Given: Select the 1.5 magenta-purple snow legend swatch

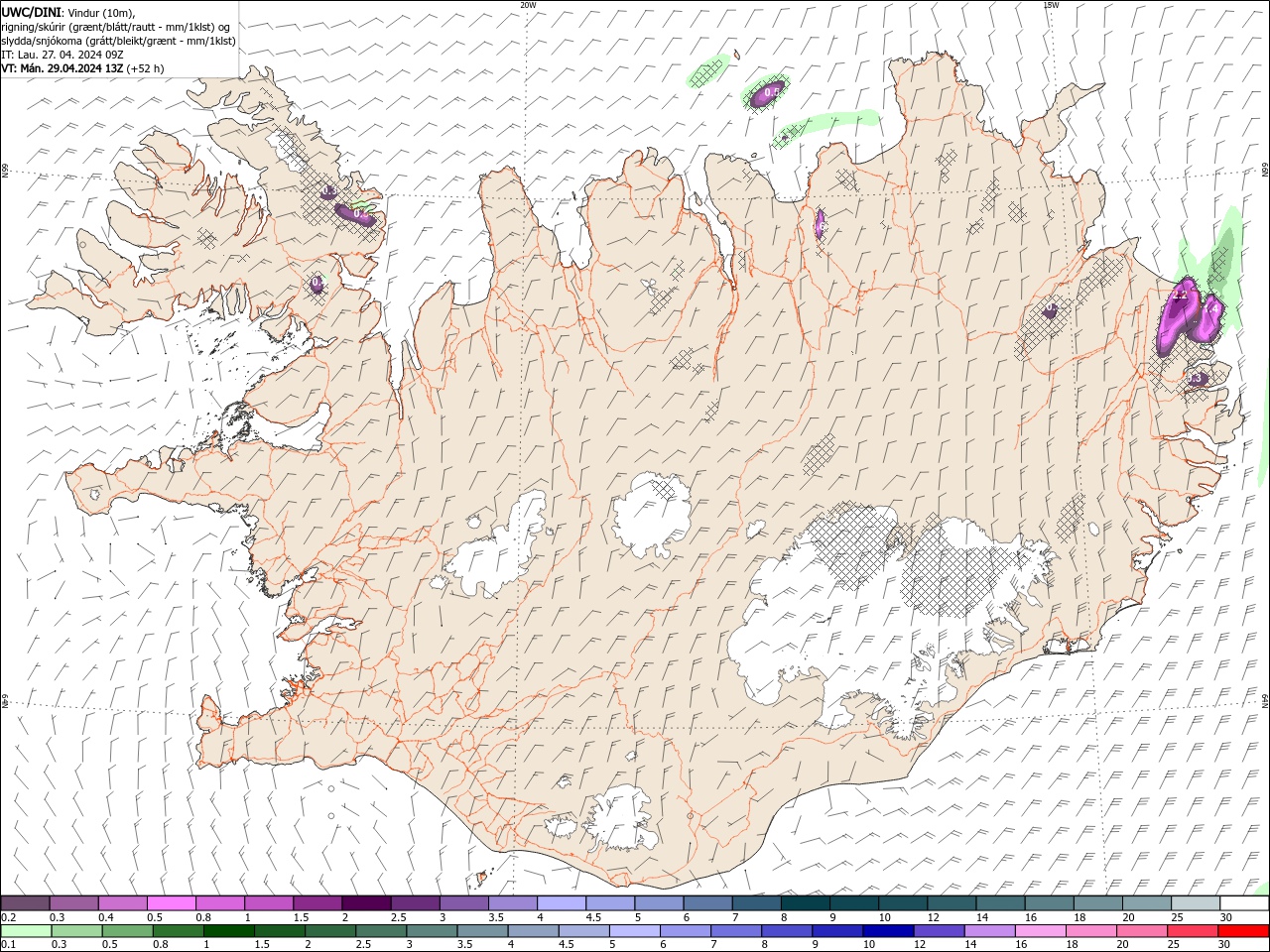Looking at the screenshot, I should pos(317,902).
